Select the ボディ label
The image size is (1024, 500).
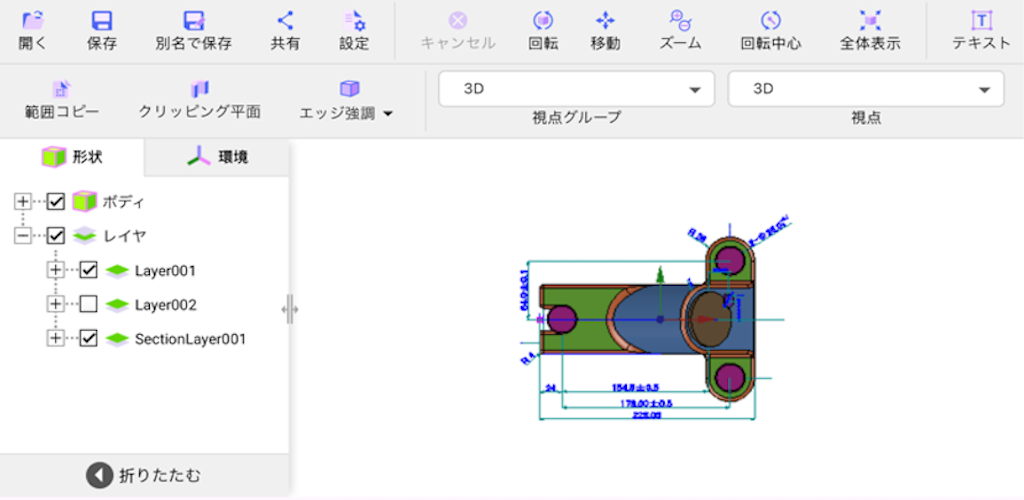click(123, 202)
